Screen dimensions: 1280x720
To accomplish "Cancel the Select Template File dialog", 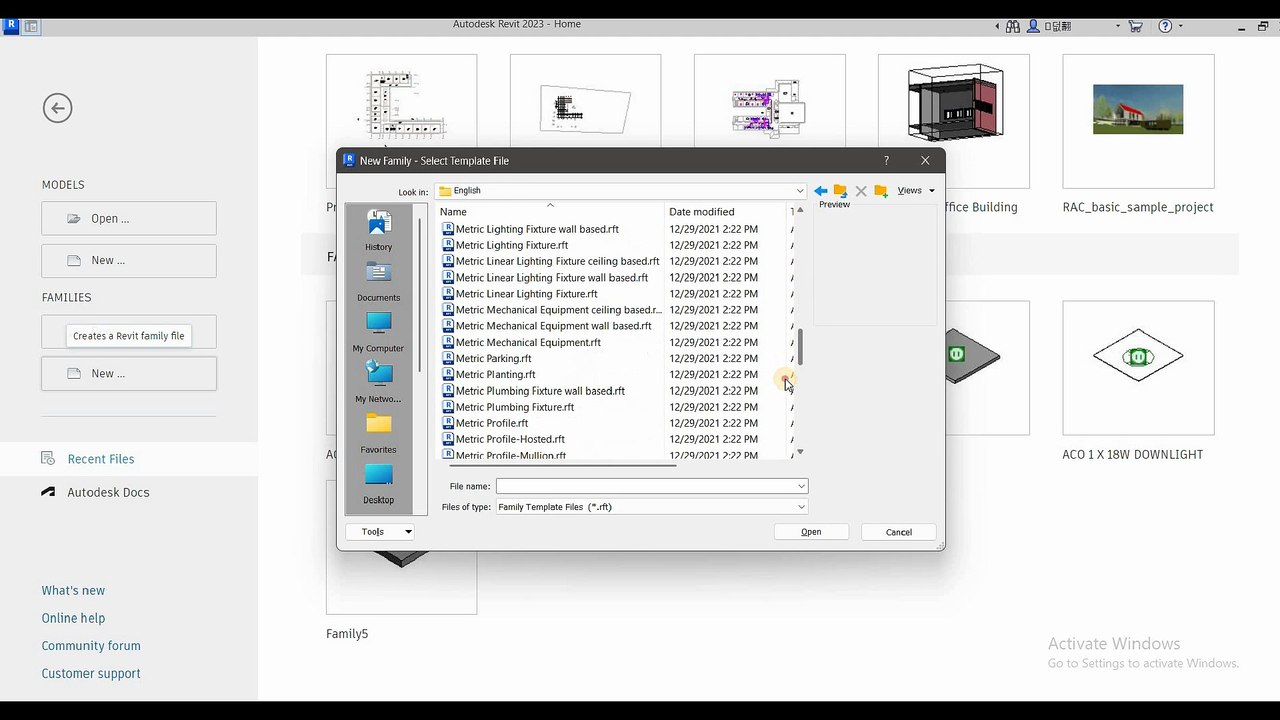I will [x=898, y=532].
